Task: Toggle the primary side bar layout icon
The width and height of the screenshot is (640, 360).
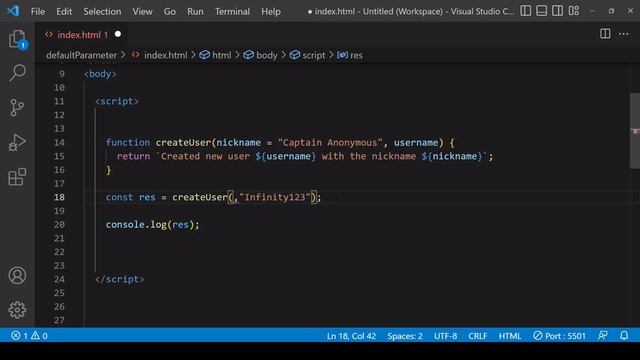Action: (x=526, y=11)
